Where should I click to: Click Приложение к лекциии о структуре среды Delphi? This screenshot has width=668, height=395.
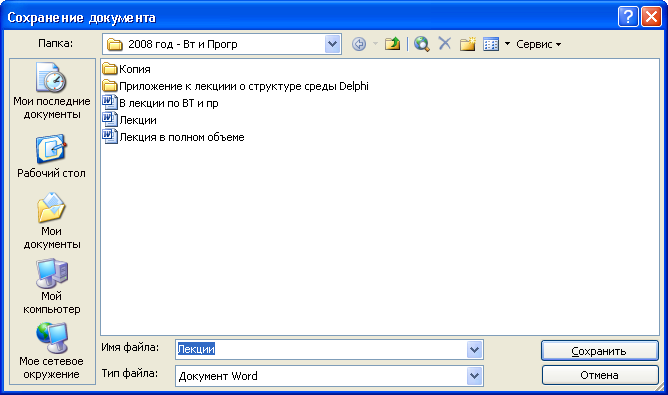coord(244,86)
